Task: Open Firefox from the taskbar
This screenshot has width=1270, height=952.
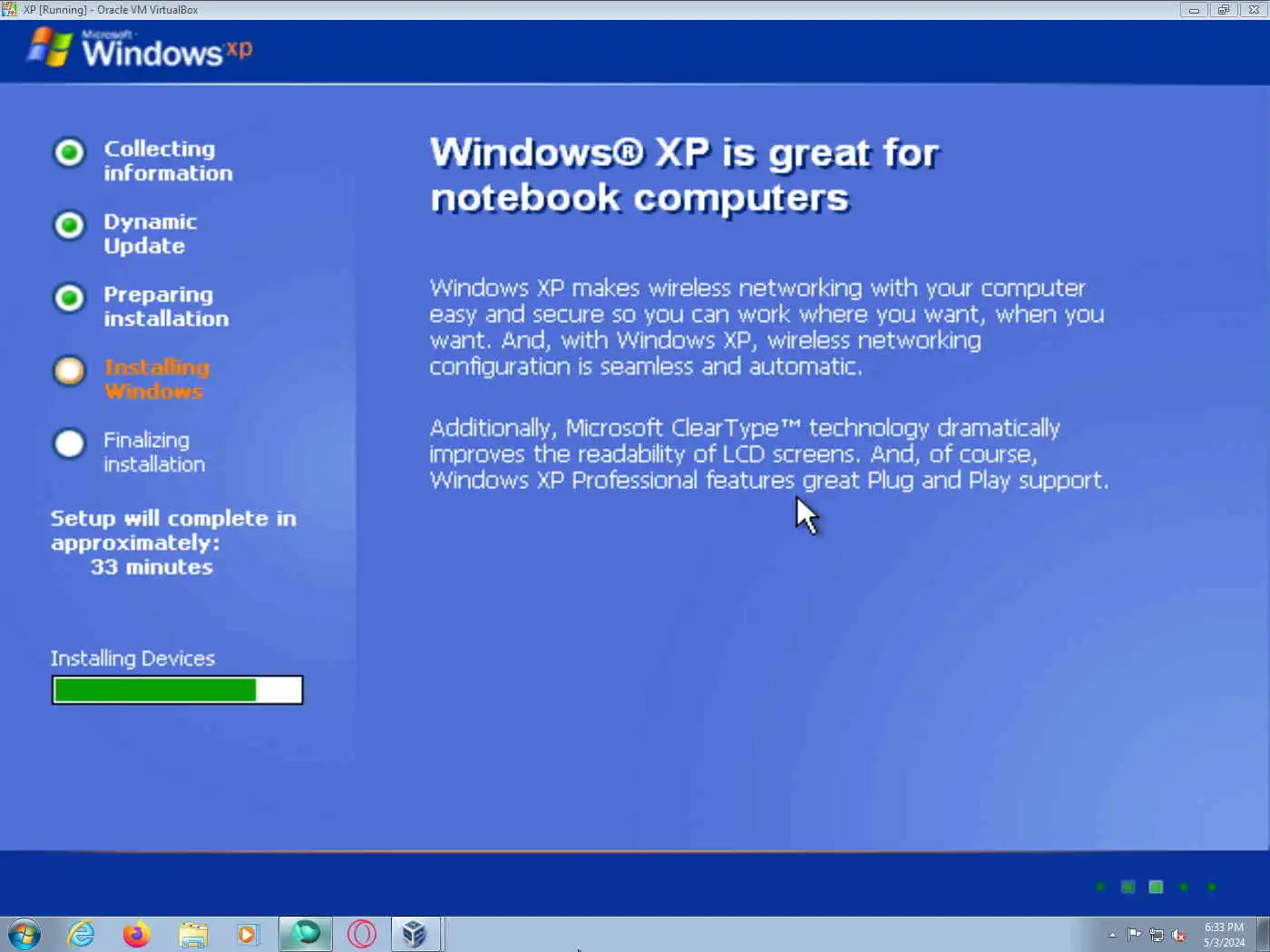Action: [x=137, y=934]
